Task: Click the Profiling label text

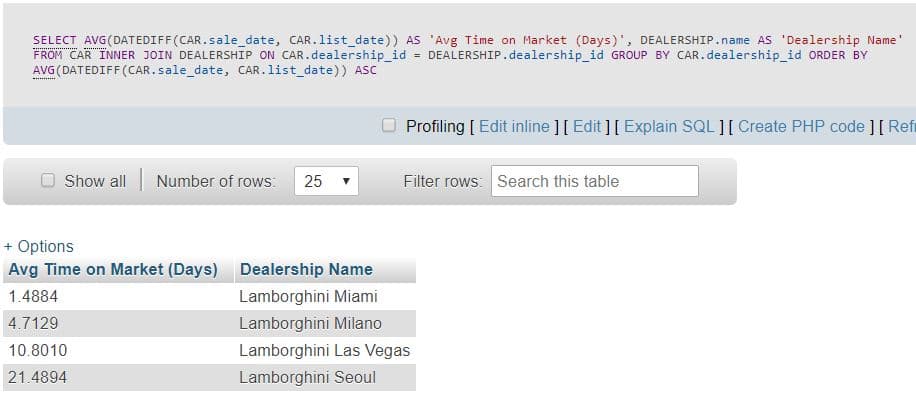Action: (x=435, y=127)
